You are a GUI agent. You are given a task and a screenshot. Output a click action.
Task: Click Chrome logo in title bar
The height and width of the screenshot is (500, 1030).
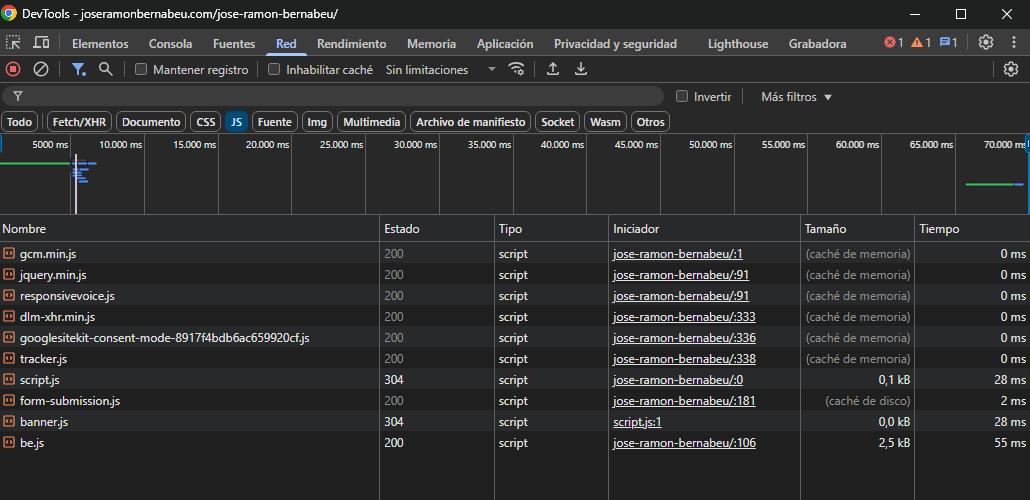click(9, 13)
